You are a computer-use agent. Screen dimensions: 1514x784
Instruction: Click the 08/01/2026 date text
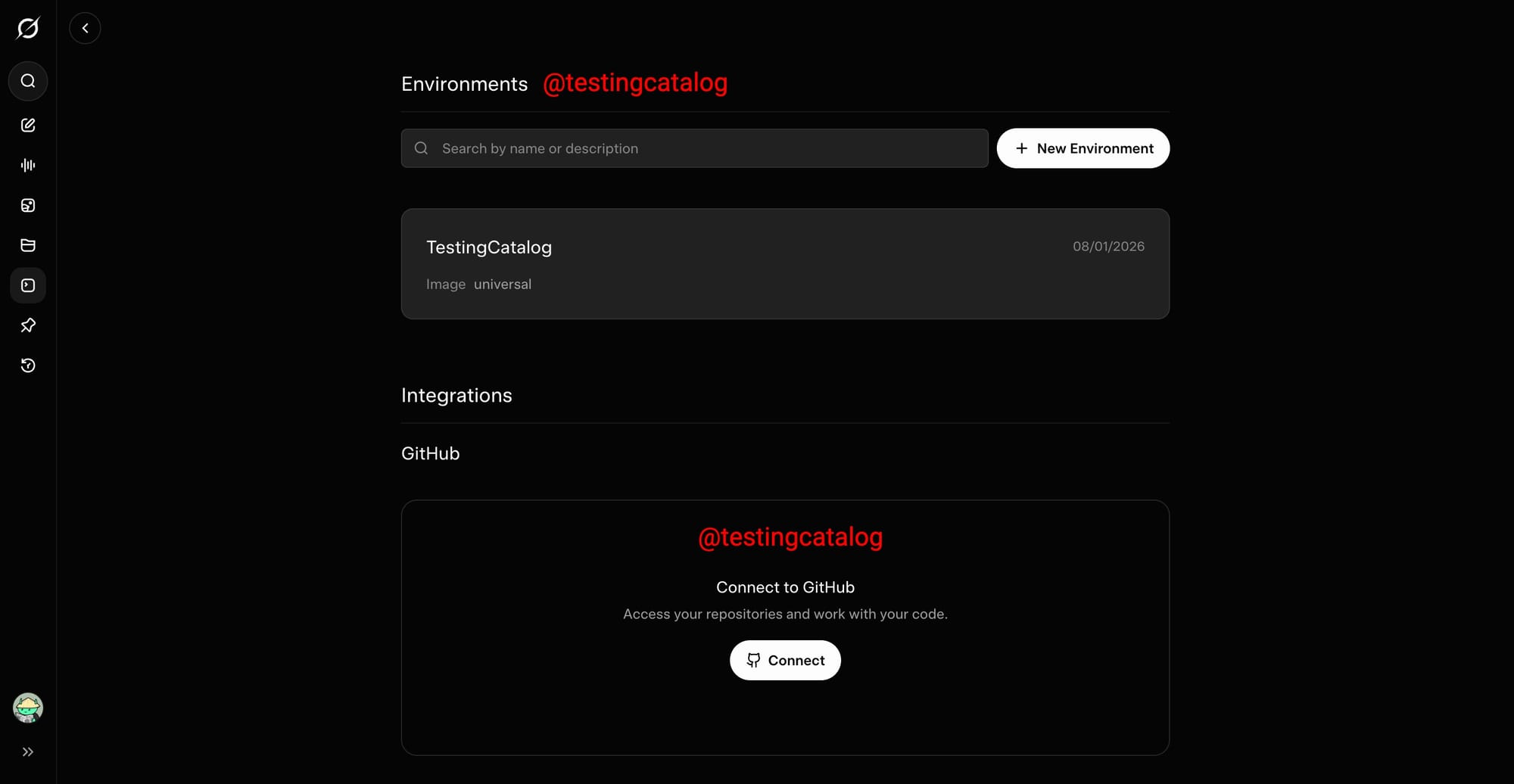coord(1108,246)
